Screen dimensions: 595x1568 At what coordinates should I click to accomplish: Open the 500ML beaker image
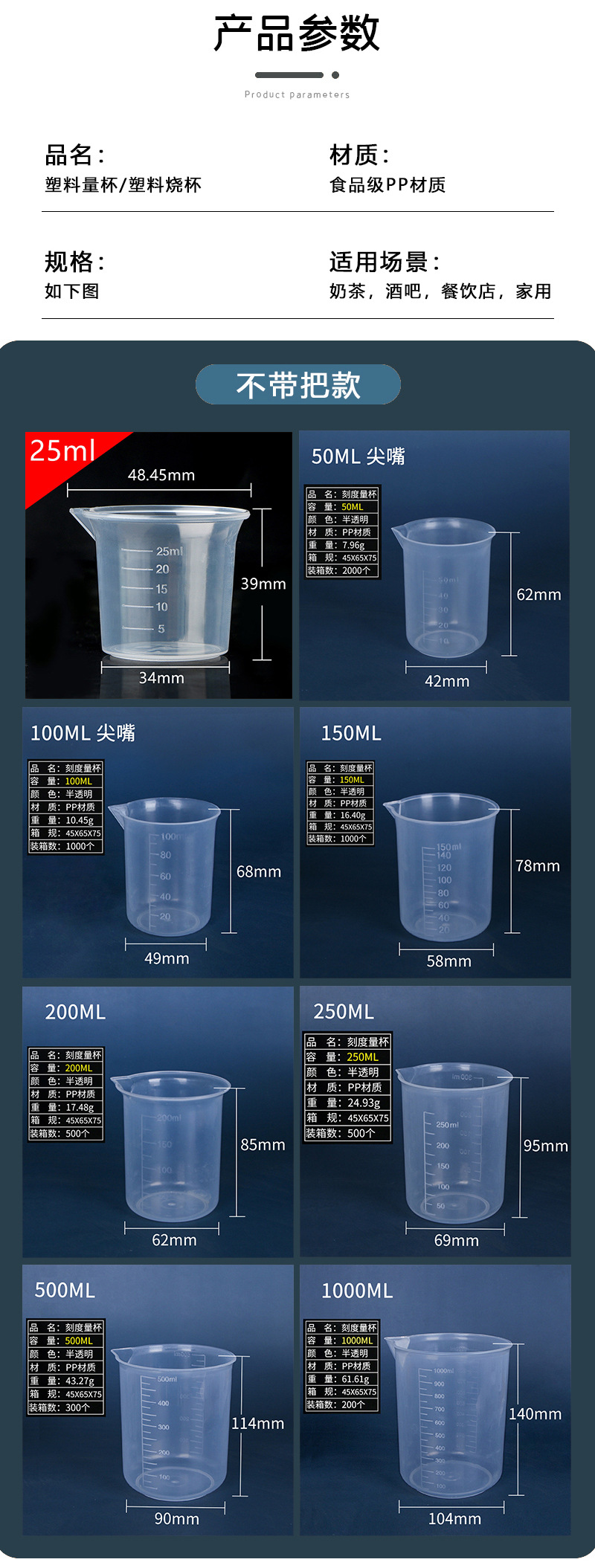coord(158,1400)
